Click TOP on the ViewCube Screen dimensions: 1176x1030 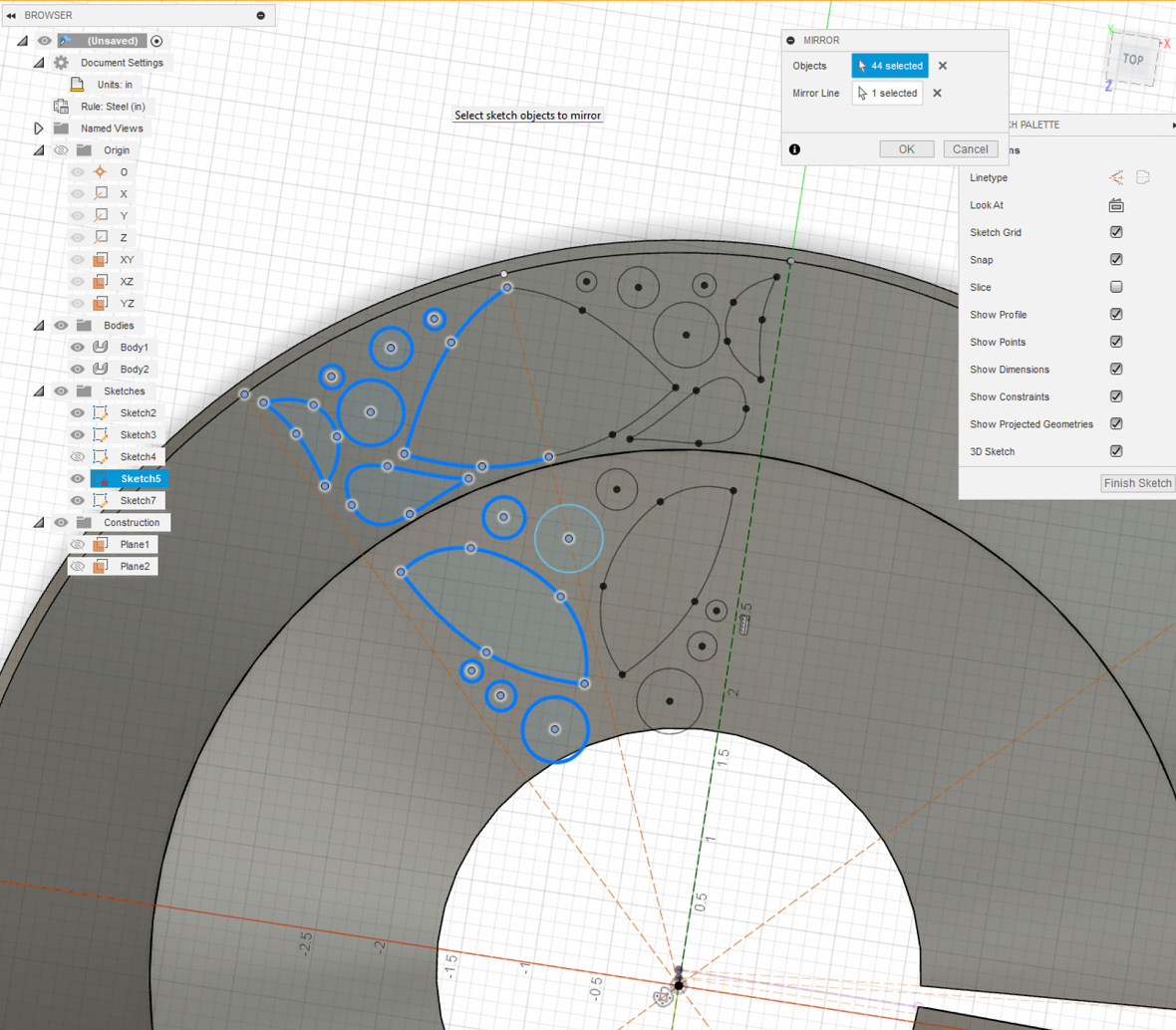[1132, 60]
